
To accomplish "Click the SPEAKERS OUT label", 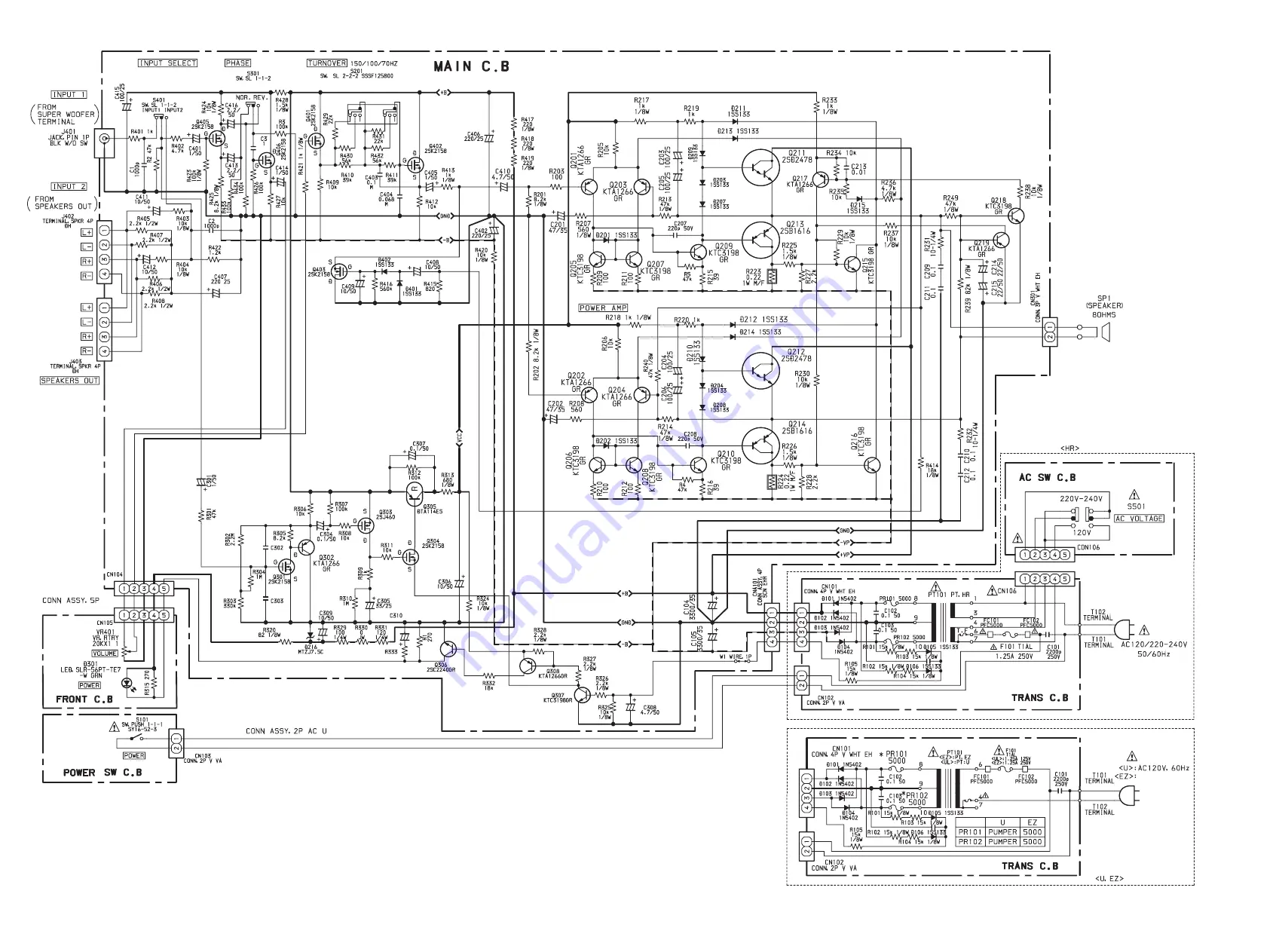I will click(x=69, y=381).
